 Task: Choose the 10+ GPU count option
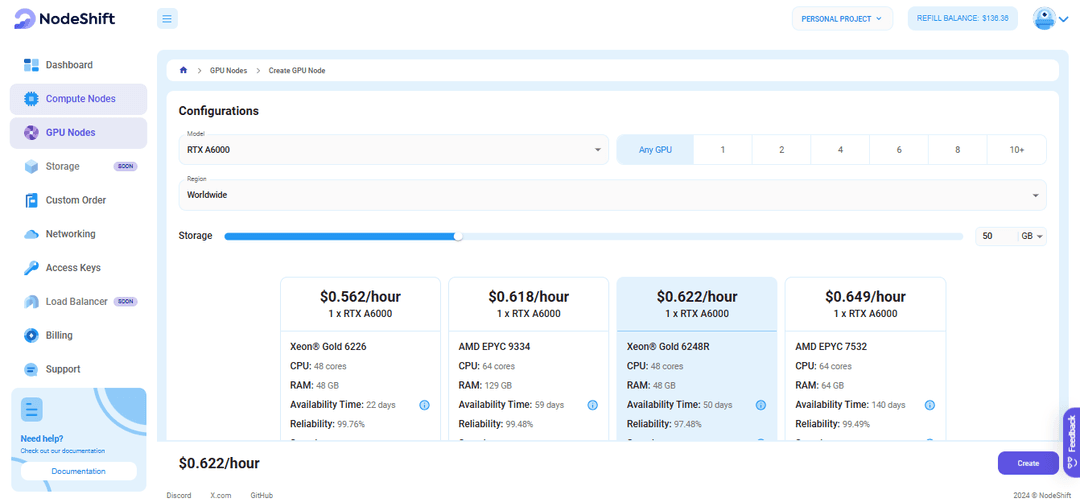(x=1016, y=149)
